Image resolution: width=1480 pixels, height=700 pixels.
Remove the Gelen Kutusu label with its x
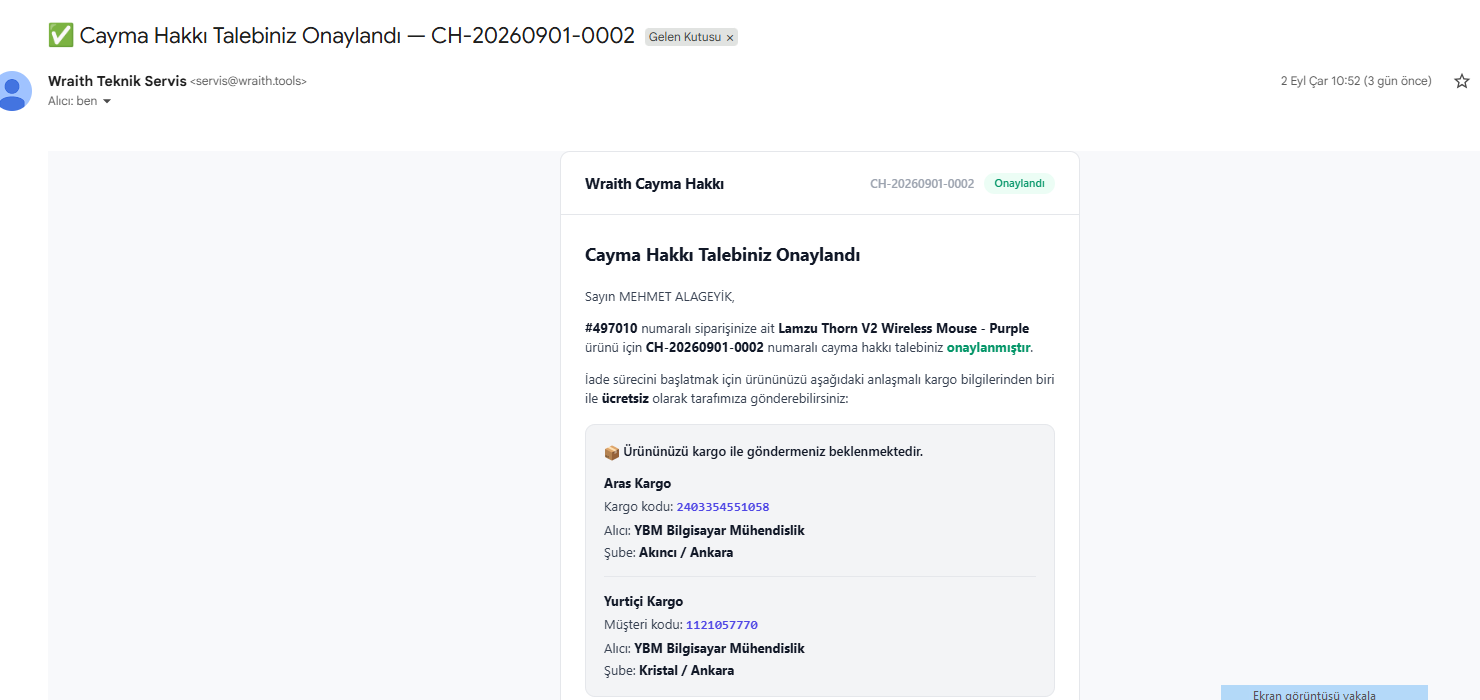pos(730,37)
